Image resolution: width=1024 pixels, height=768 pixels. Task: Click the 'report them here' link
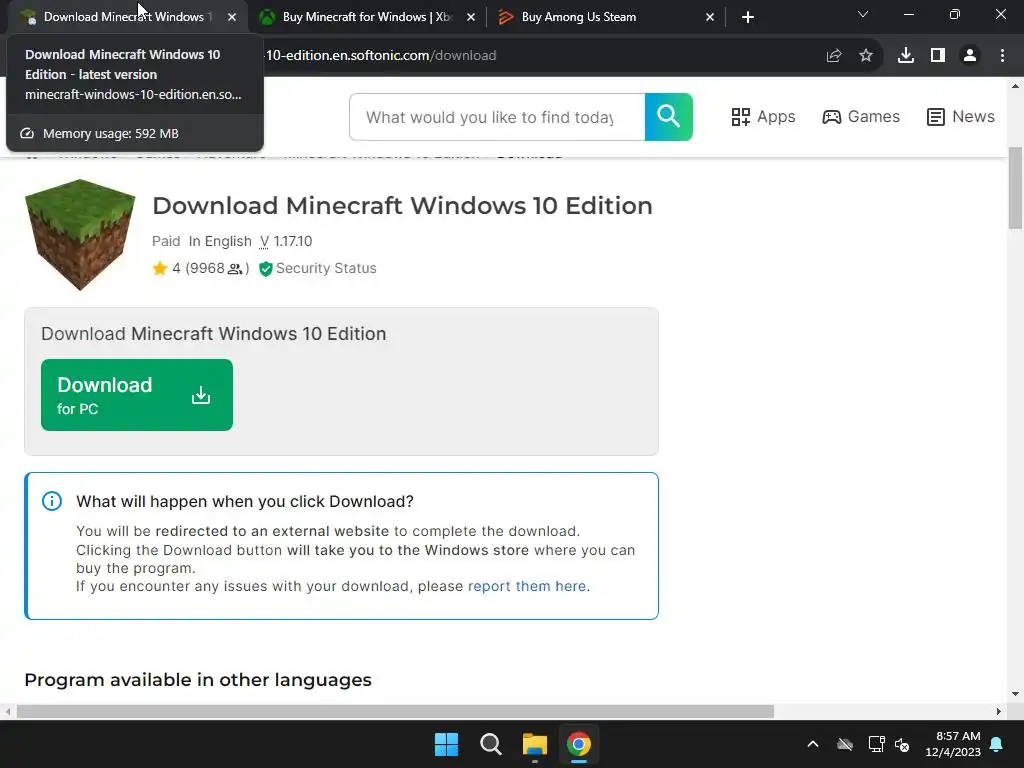527,586
